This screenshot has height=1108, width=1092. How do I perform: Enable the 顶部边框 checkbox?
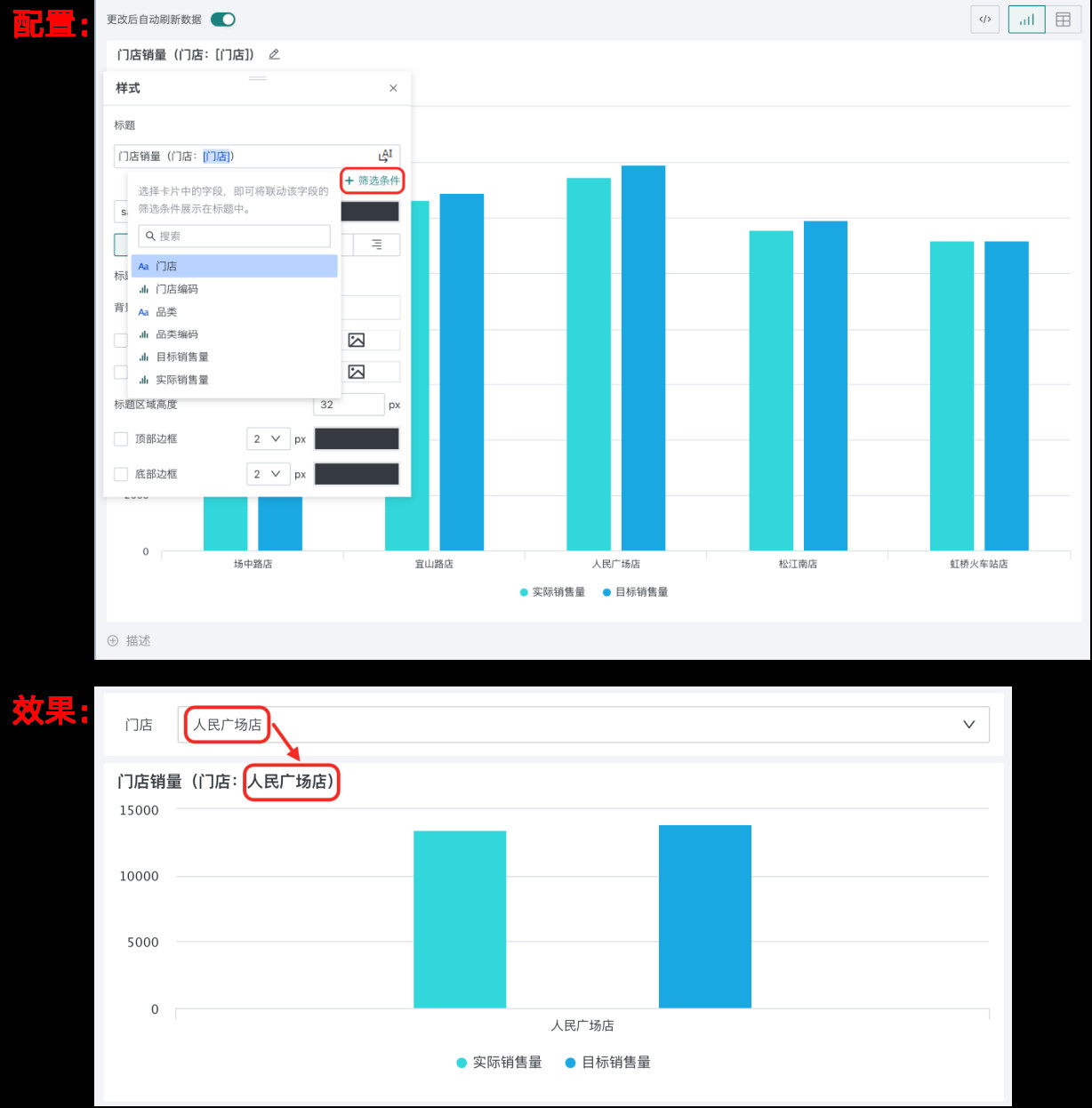(121, 439)
